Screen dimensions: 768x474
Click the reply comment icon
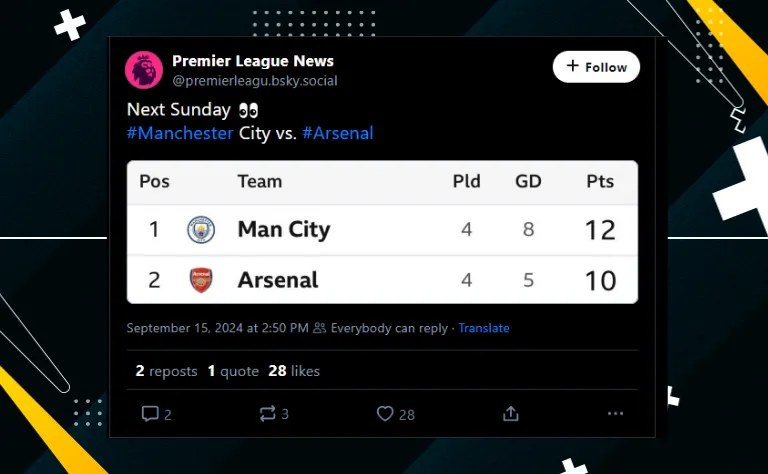[150, 413]
